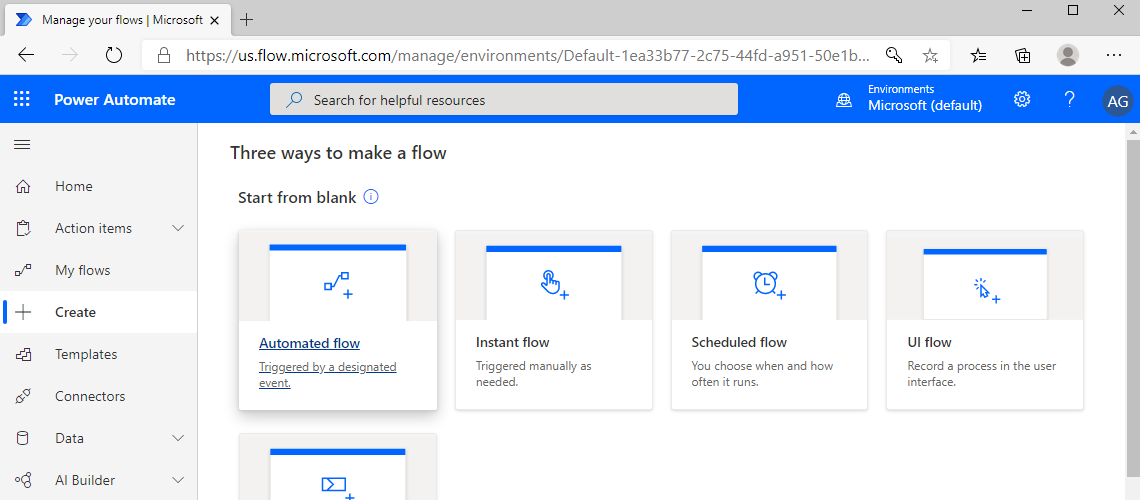The height and width of the screenshot is (500, 1140).
Task: Click 'Triggered manually as needed.' text
Action: coord(533,374)
